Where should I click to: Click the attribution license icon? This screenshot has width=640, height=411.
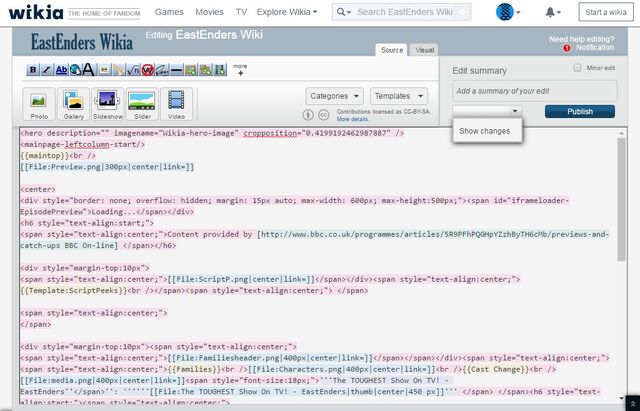pyautogui.click(x=308, y=115)
